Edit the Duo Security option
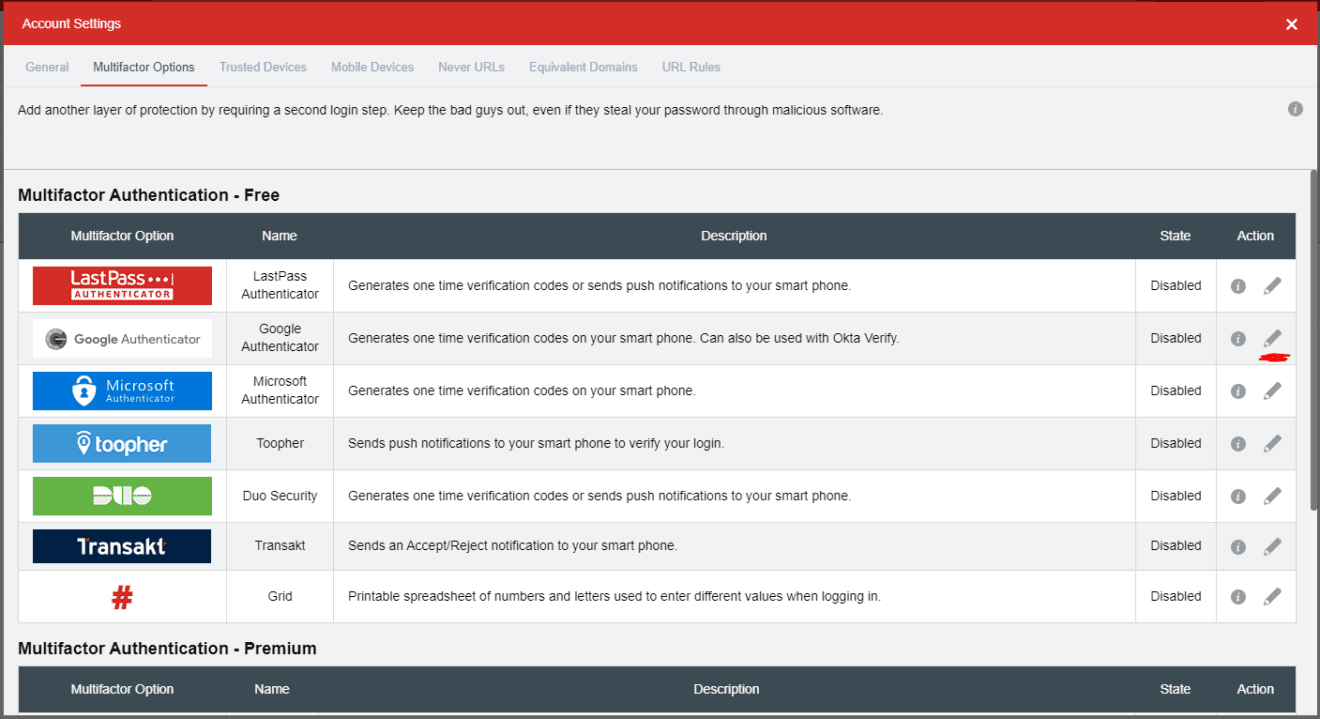Viewport: 1320px width, 719px height. pyautogui.click(x=1272, y=496)
